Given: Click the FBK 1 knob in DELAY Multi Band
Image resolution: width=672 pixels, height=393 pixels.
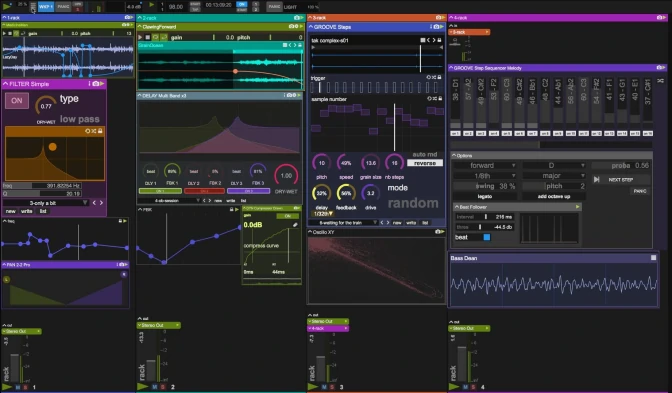Looking at the screenshot, I should (x=172, y=171).
